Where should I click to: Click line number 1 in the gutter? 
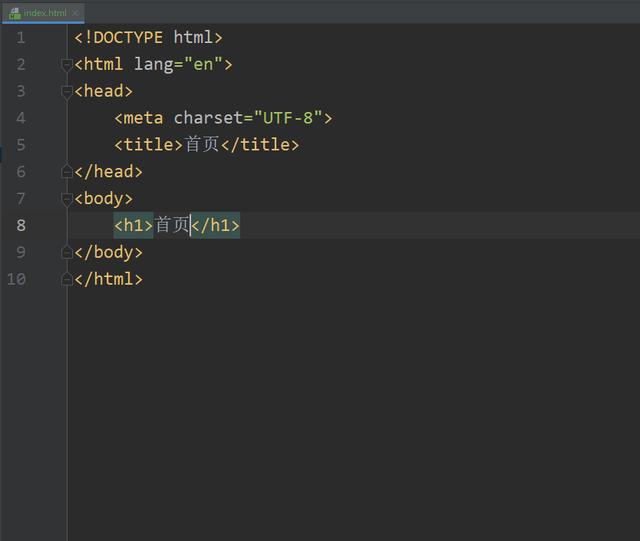[21, 38]
